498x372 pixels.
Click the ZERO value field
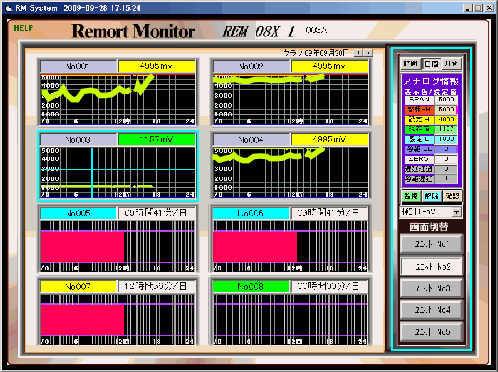pos(446,159)
